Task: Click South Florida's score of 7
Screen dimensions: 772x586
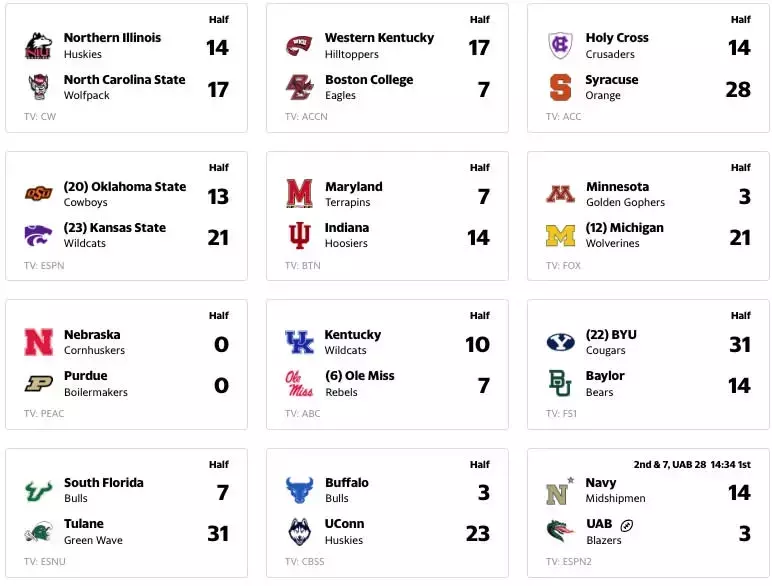Action: click(x=222, y=492)
